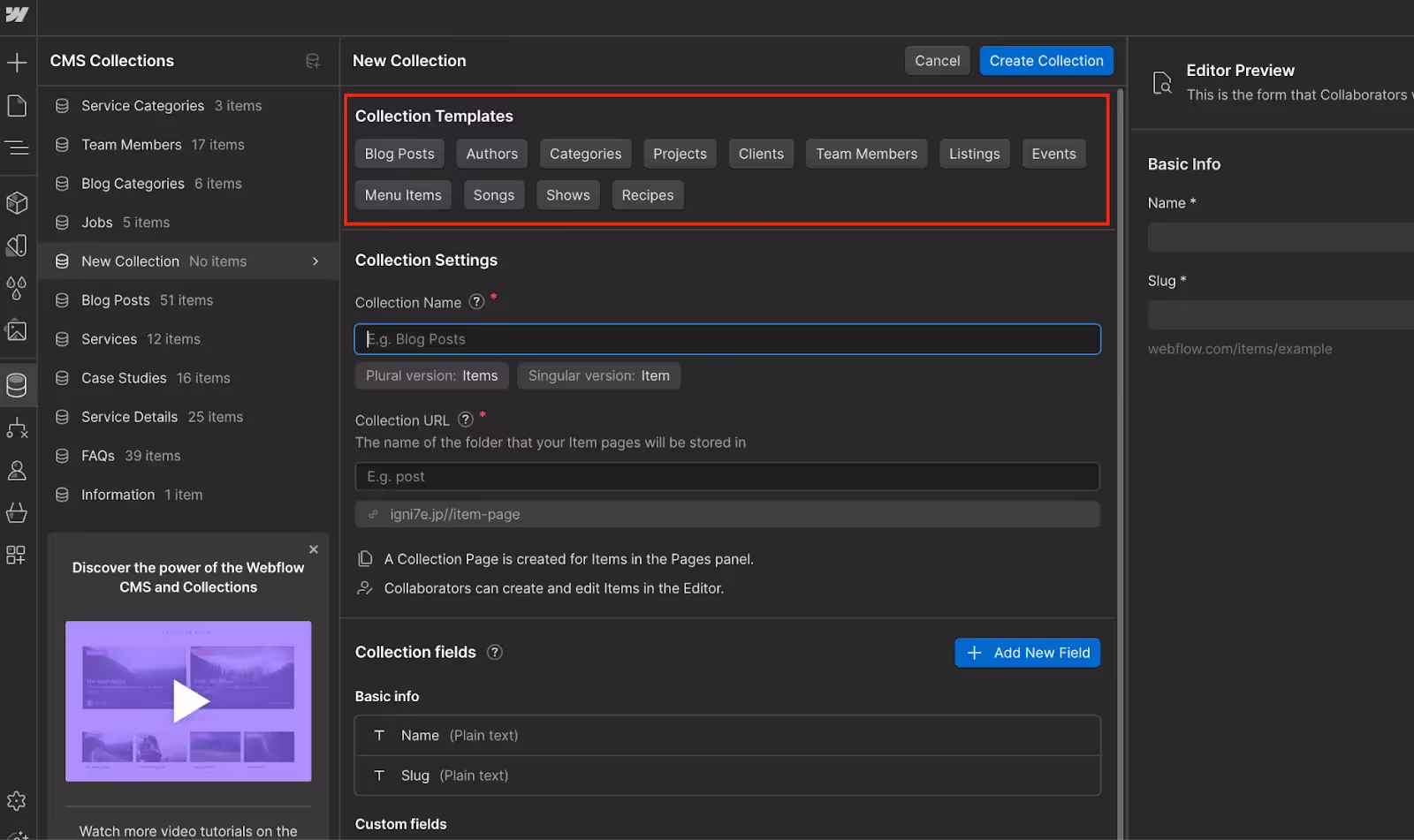1414x840 pixels.
Task: Click the Singular version Item chip
Action: 599,375
